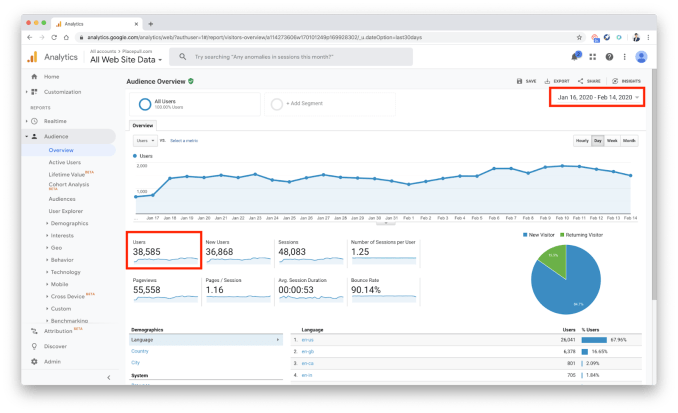Open the Users metric dropdown
678x413 pixels.
(x=144, y=141)
